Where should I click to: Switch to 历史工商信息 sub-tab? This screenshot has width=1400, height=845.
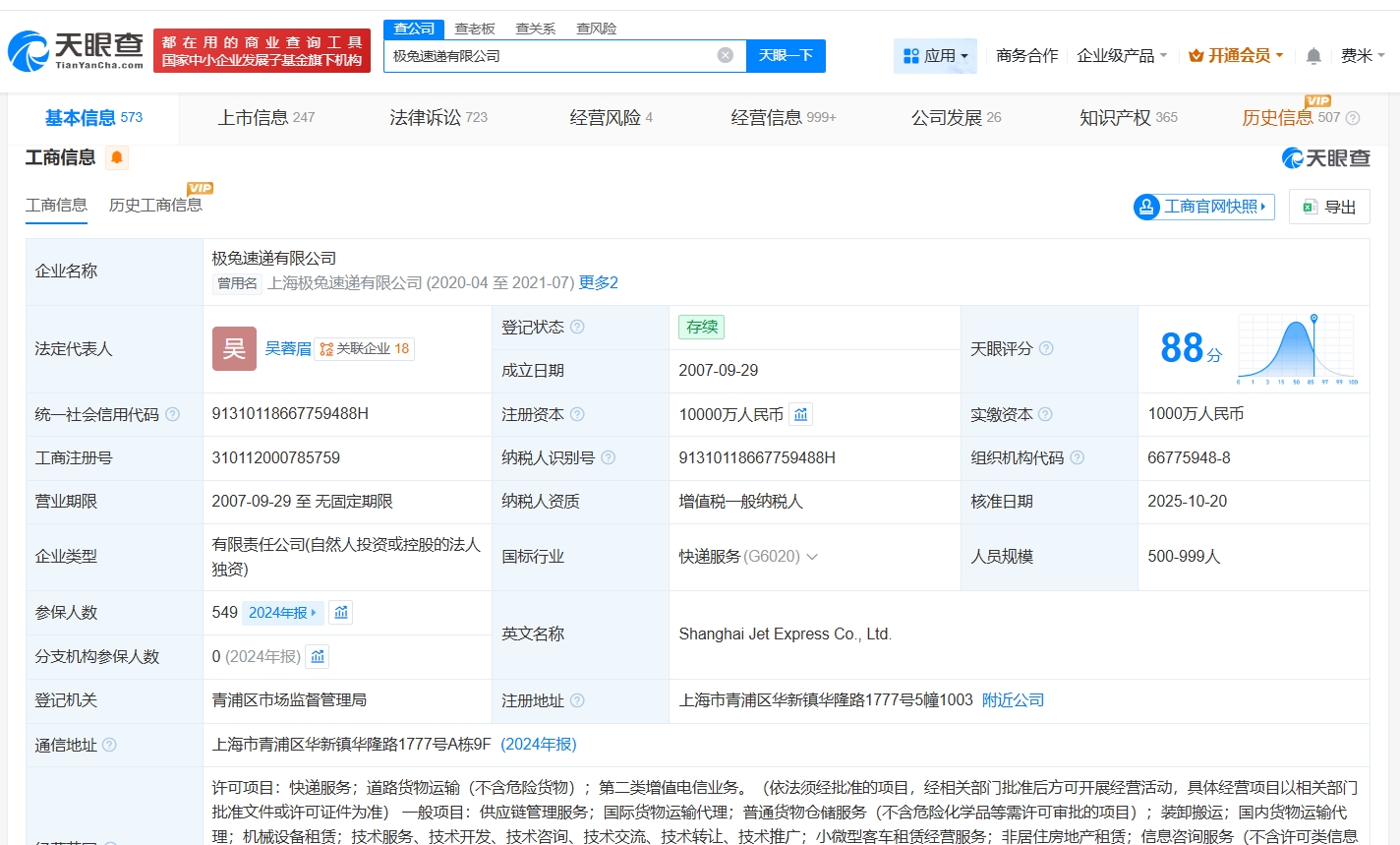pos(155,205)
